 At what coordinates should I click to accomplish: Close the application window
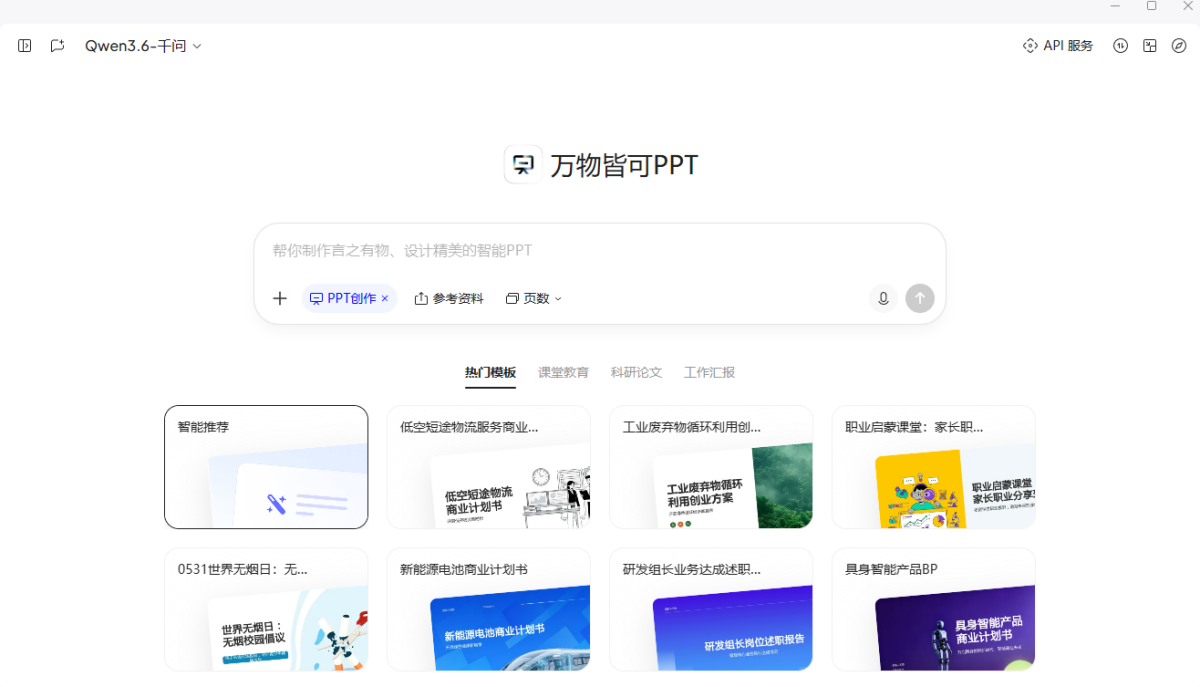tap(1186, 6)
